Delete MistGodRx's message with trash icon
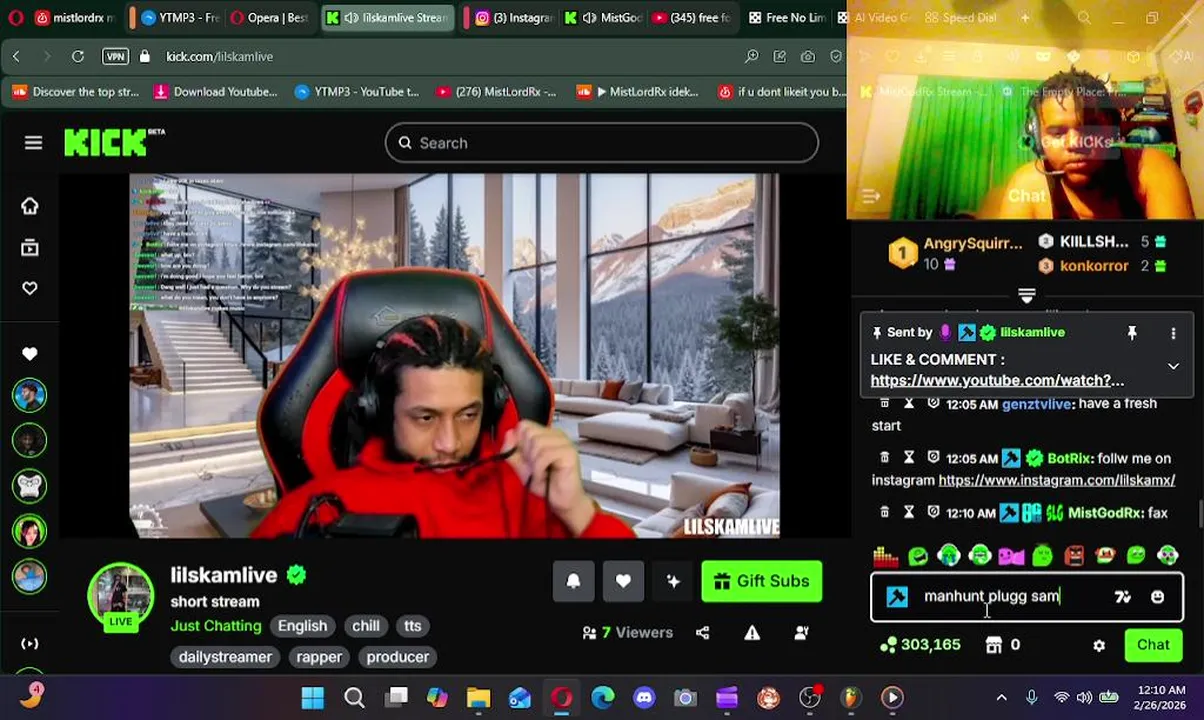 pyautogui.click(x=884, y=512)
